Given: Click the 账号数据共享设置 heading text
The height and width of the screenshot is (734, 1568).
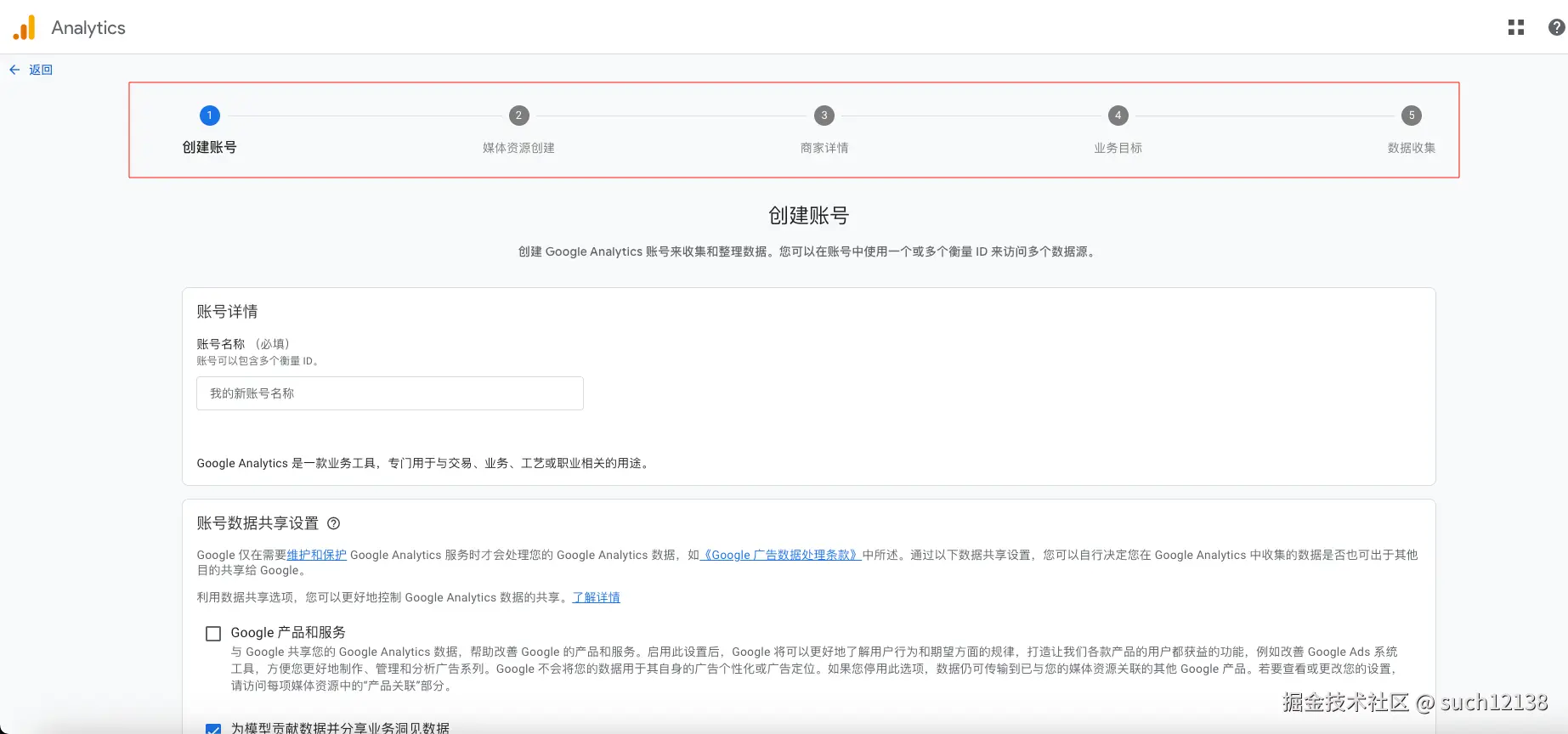Looking at the screenshot, I should pos(258,523).
